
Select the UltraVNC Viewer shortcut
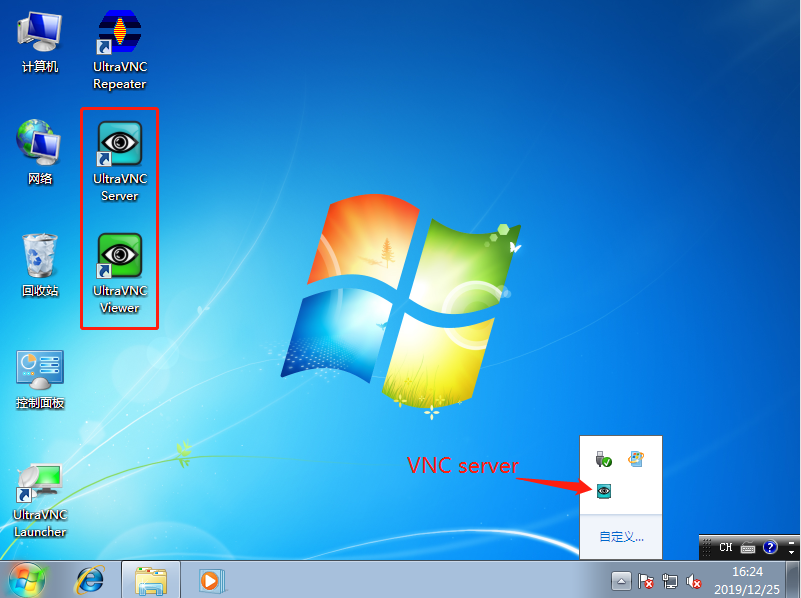(x=120, y=274)
